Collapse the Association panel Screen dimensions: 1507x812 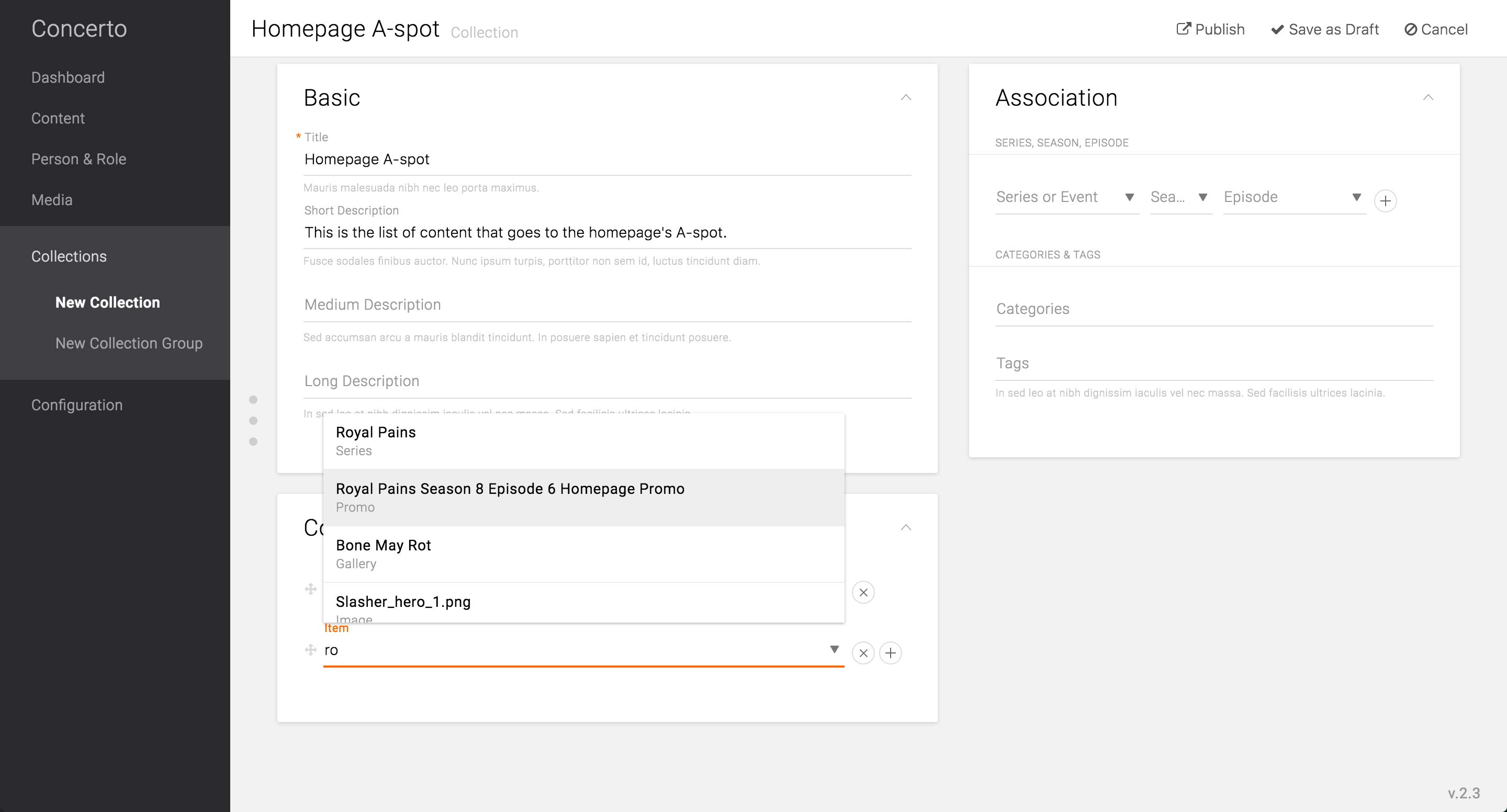point(1428,98)
